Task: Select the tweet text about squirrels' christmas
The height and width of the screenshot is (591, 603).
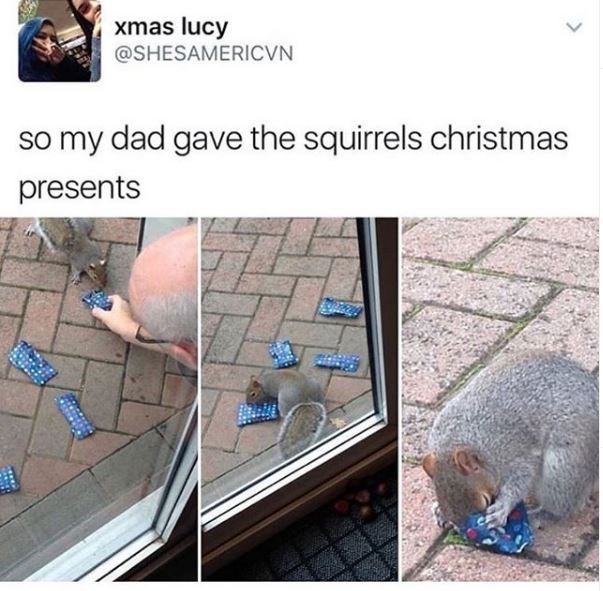Action: click(x=293, y=163)
